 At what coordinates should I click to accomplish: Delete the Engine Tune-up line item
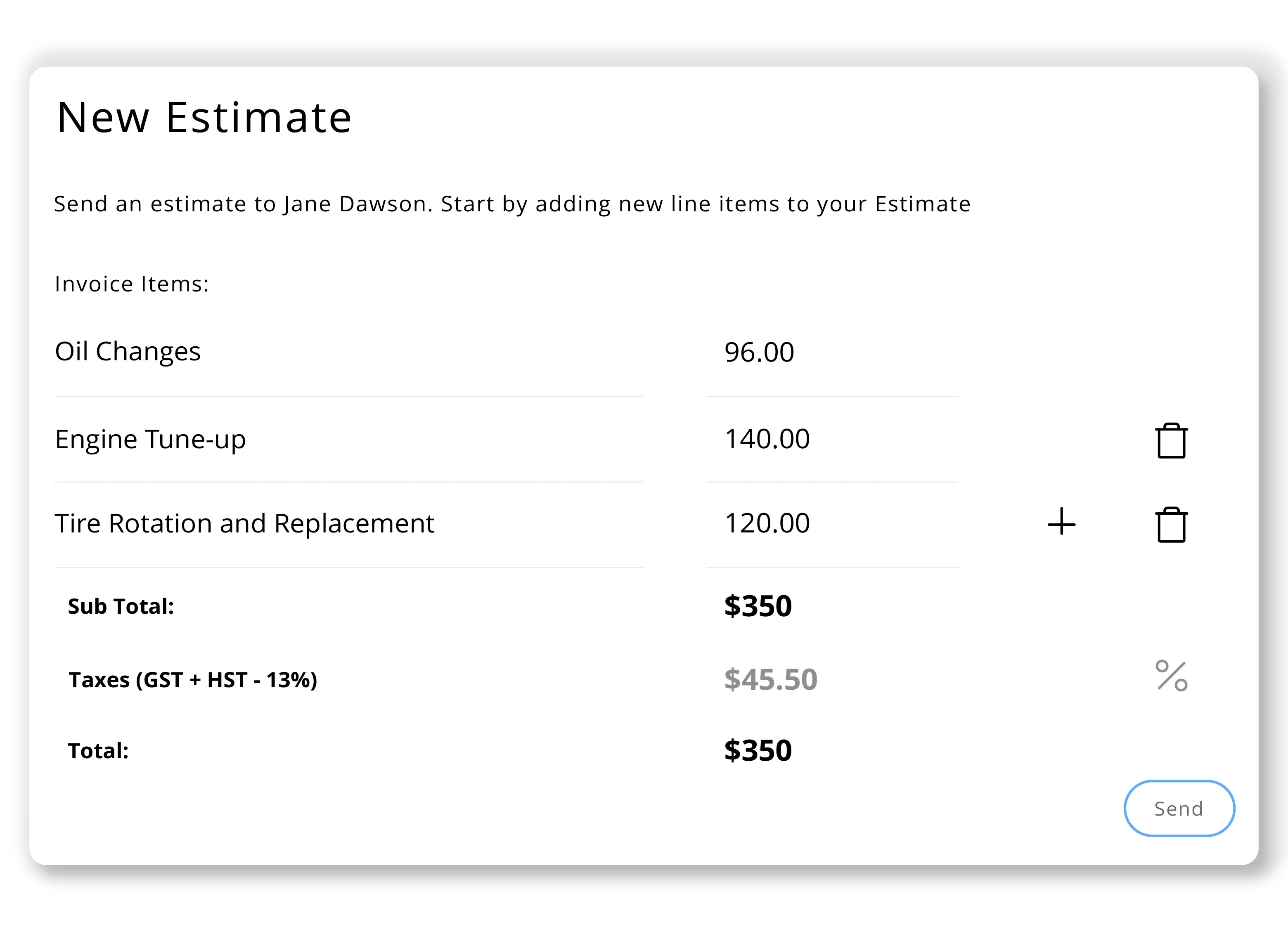(1171, 441)
